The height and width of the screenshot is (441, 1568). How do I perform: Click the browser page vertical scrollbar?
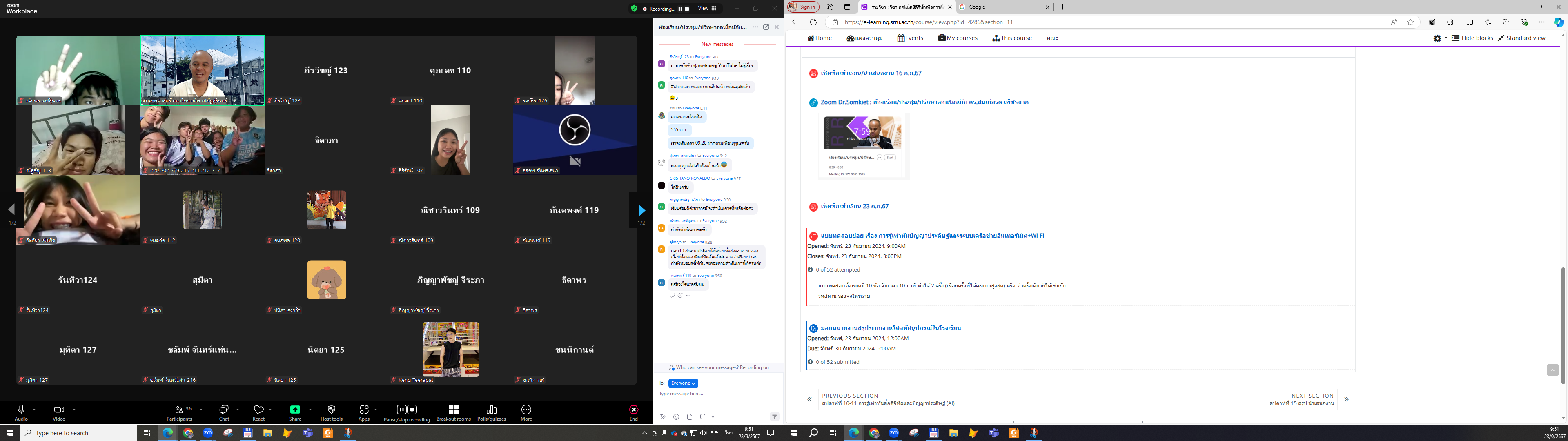pos(1564,325)
